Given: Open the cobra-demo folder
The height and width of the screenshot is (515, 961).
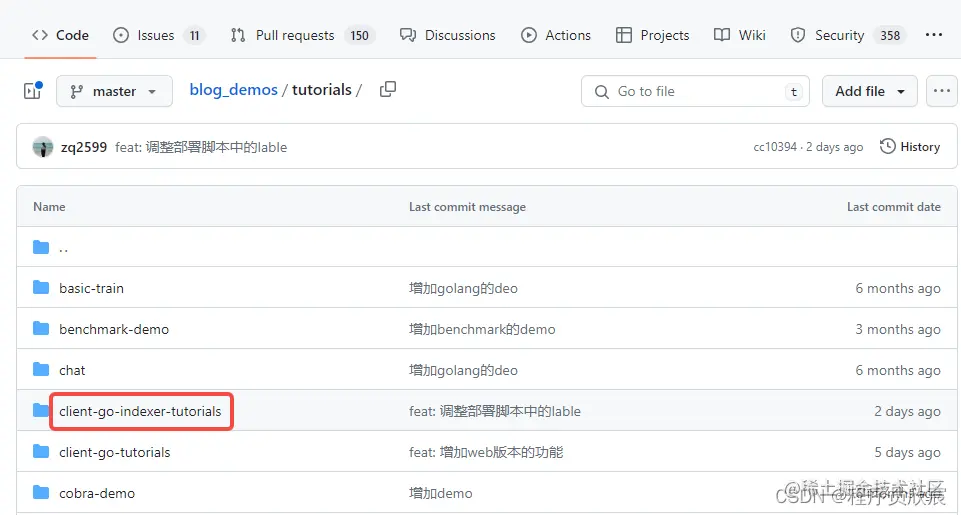Looking at the screenshot, I should (x=97, y=494).
